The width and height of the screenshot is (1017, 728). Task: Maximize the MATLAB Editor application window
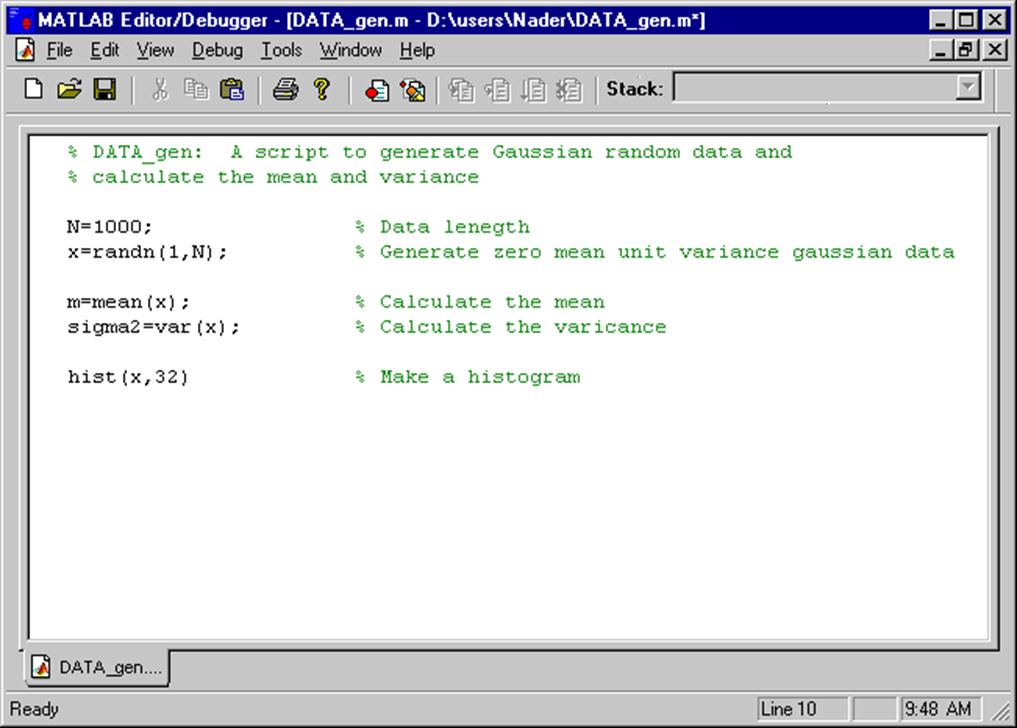coord(966,20)
